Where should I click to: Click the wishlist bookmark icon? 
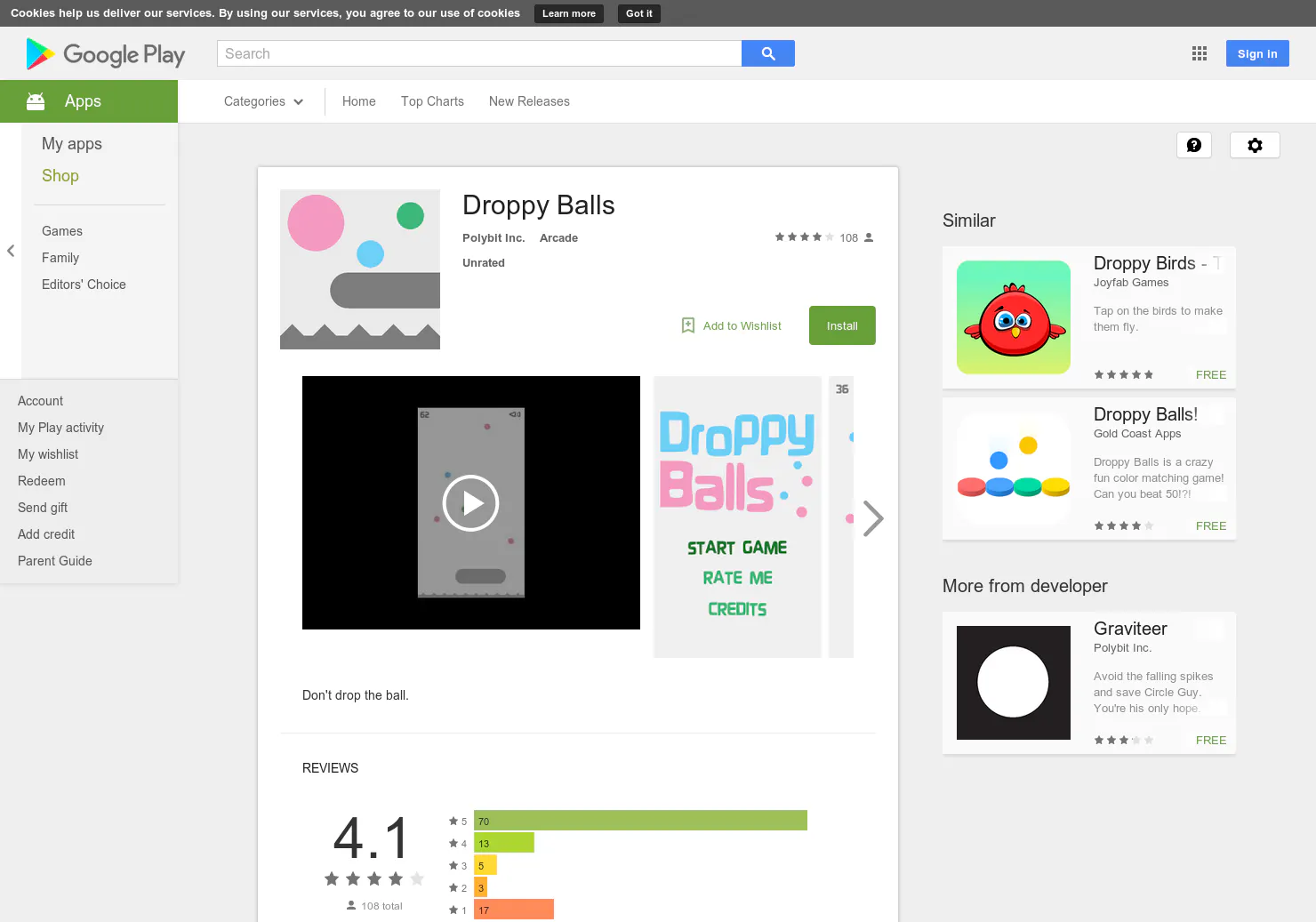(x=688, y=325)
